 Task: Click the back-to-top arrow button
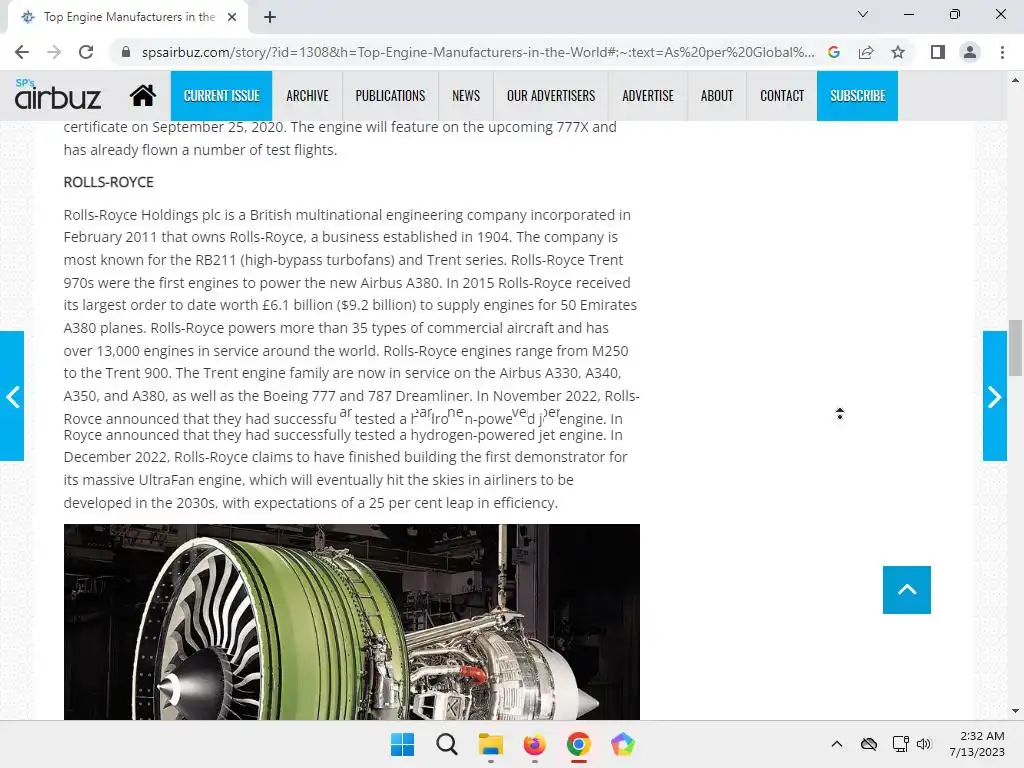[906, 590]
